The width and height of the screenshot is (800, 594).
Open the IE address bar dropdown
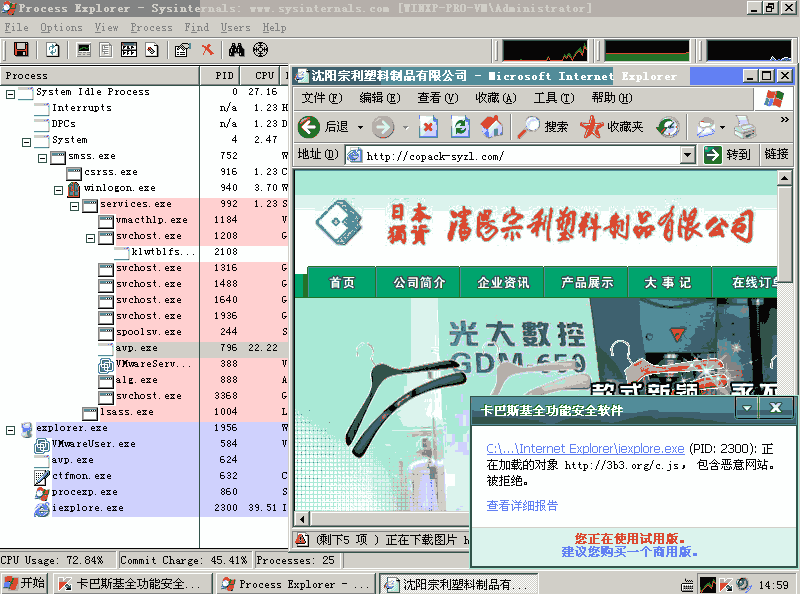tap(688, 155)
